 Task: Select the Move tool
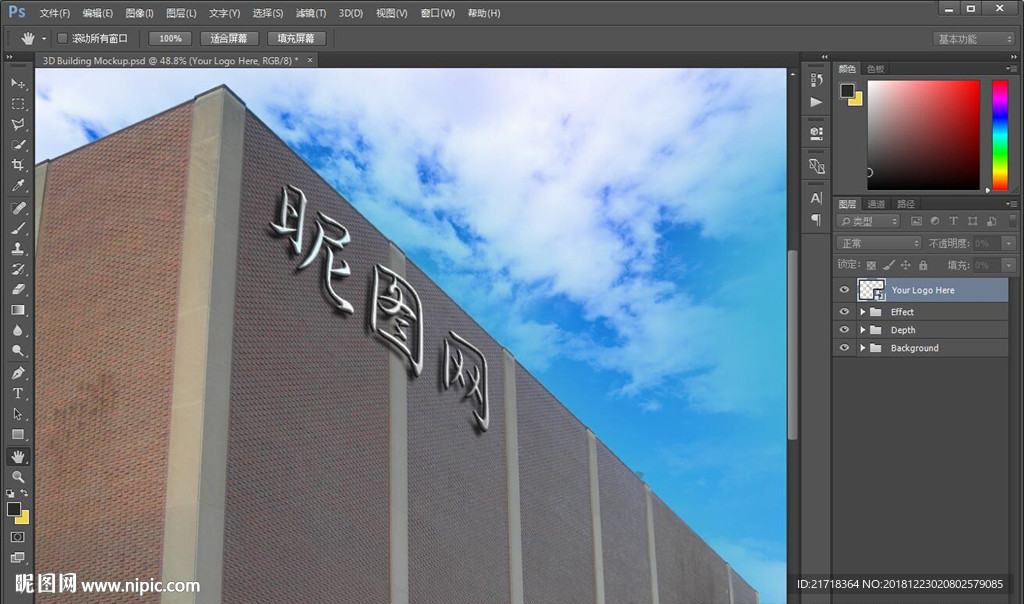coord(18,84)
